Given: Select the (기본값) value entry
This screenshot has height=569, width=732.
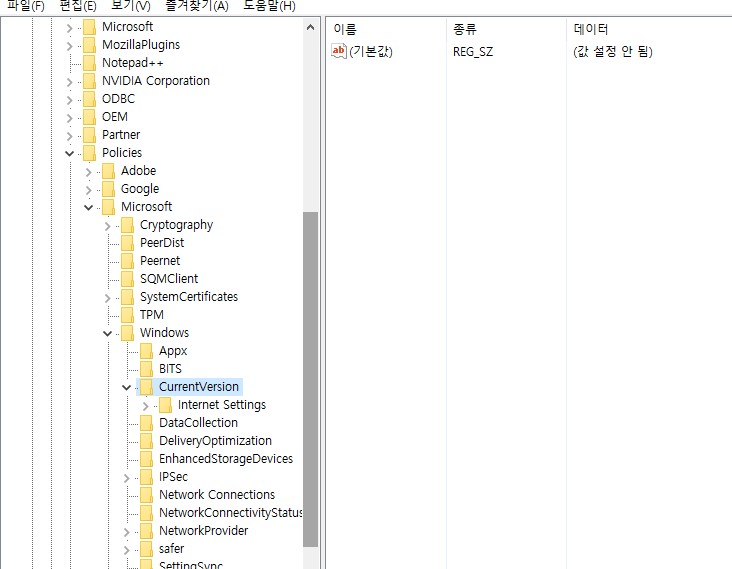Looking at the screenshot, I should point(371,51).
